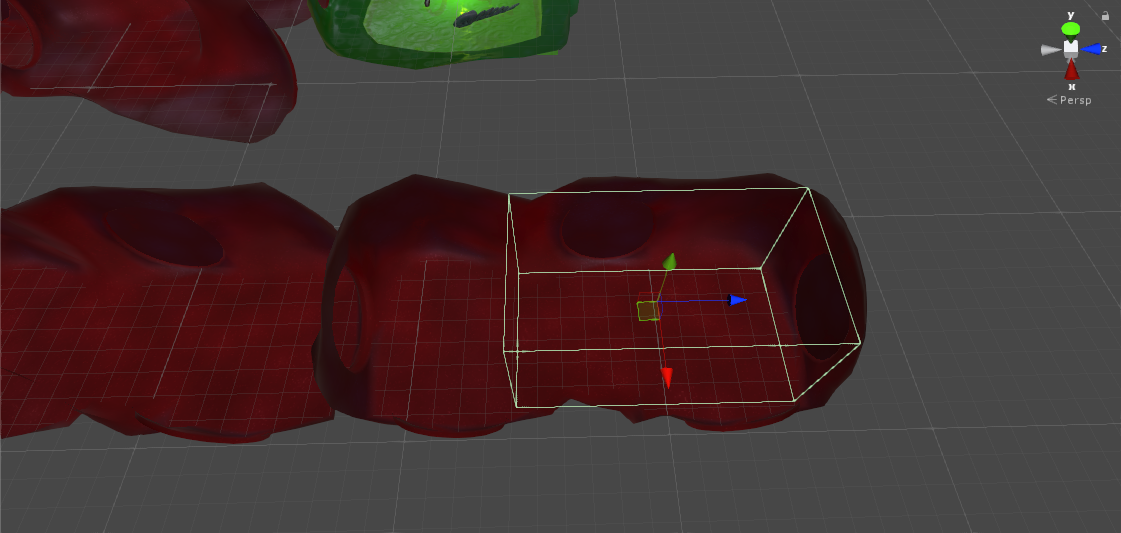Click the green Y axis cone on scene gizmo
The width and height of the screenshot is (1121, 533).
click(1071, 29)
